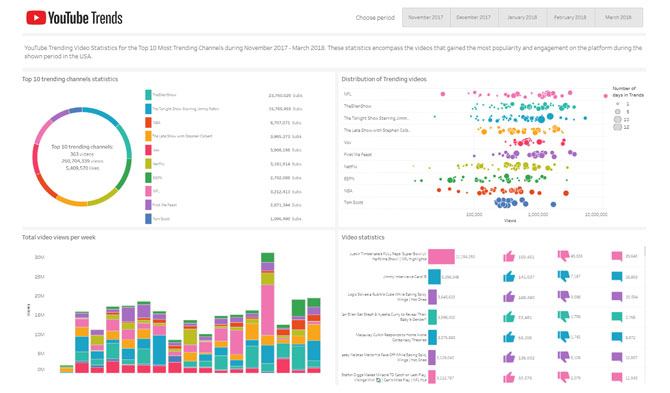
Task: Select the December 2017 period tab
Action: click(474, 18)
